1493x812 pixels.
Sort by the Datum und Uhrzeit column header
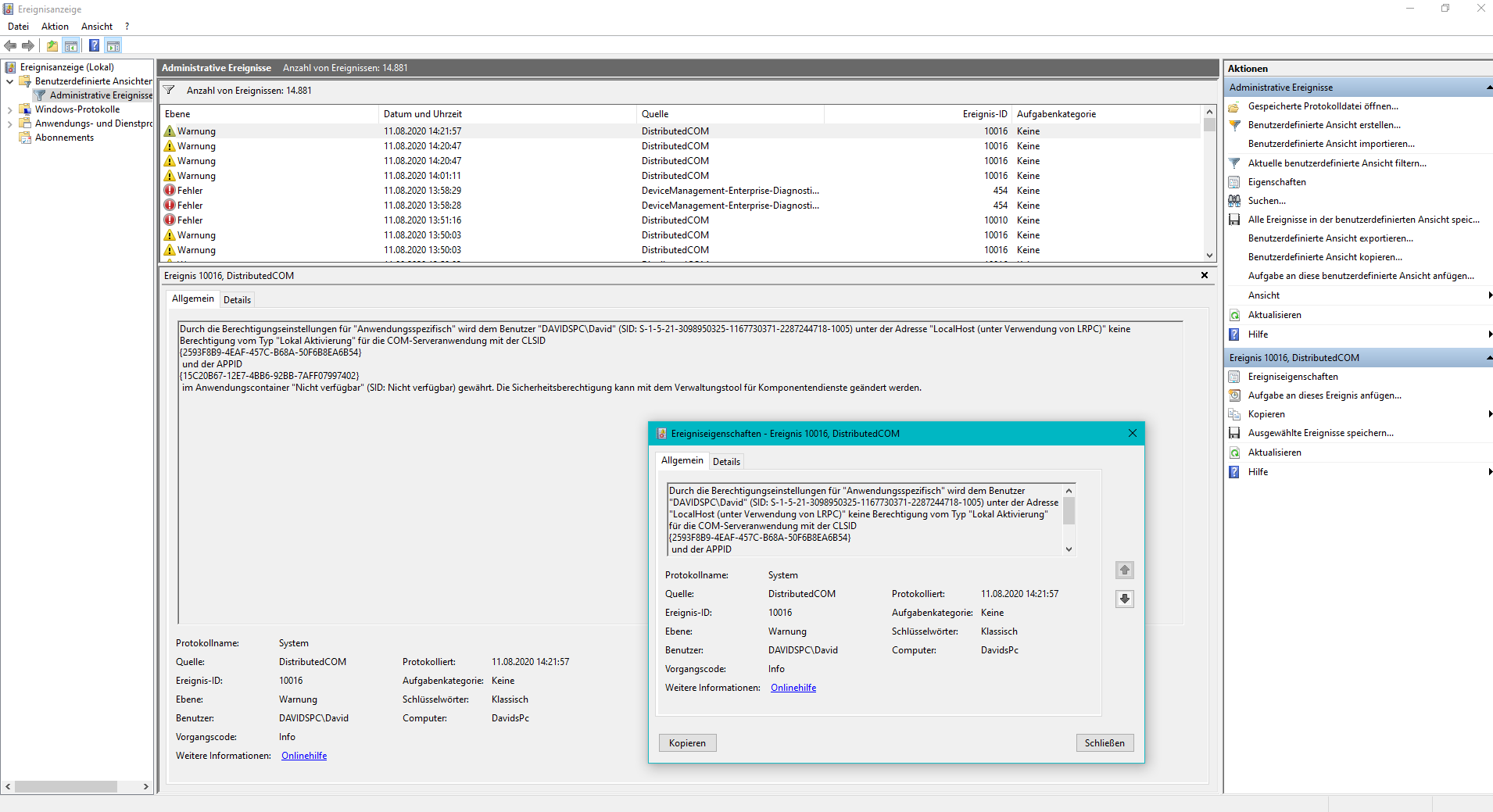coord(507,114)
